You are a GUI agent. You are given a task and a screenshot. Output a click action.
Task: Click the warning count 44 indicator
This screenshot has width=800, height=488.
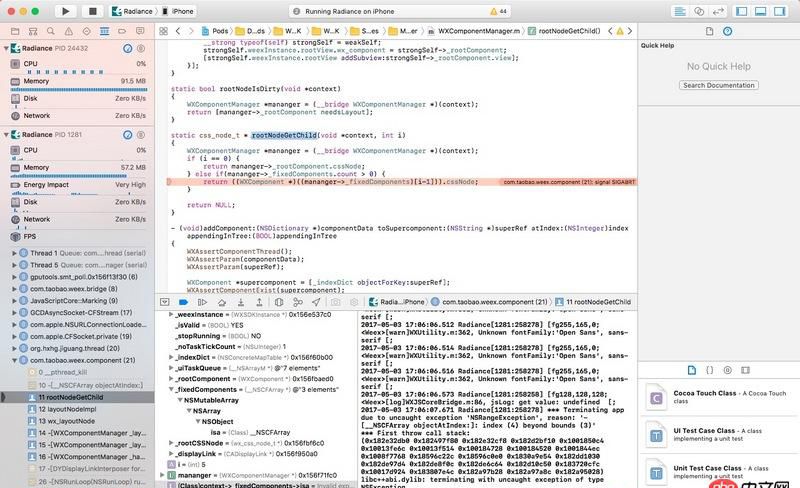tap(498, 11)
